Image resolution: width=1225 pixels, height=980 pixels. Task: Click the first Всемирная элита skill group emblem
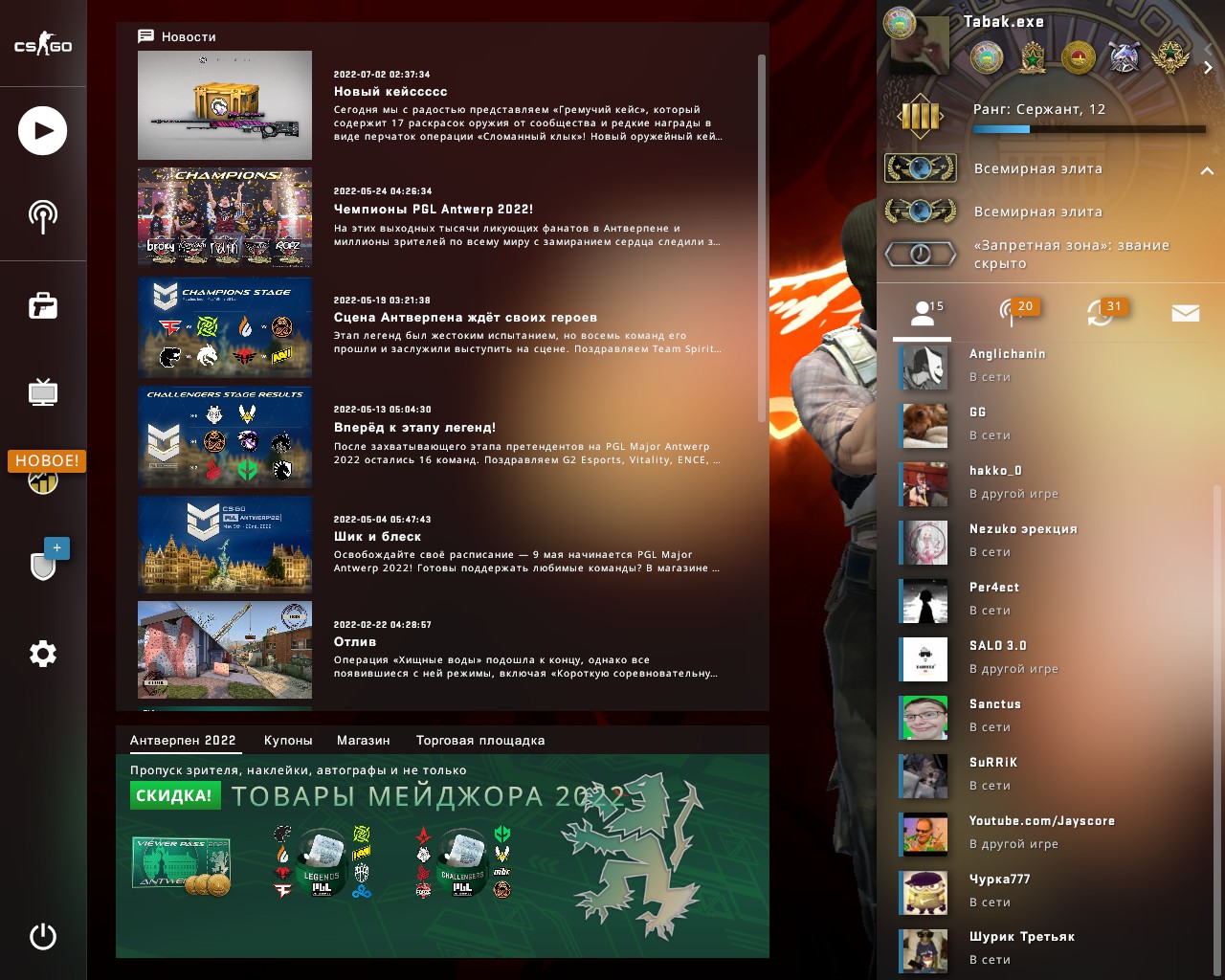[x=920, y=168]
